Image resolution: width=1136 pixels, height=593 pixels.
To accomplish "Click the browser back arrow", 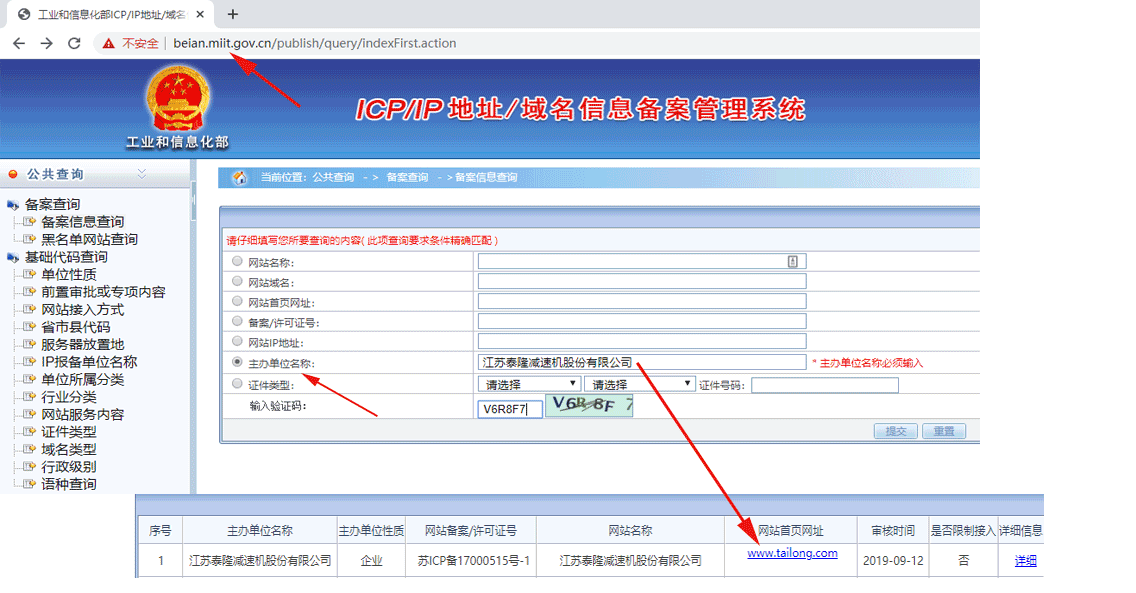I will click(19, 43).
